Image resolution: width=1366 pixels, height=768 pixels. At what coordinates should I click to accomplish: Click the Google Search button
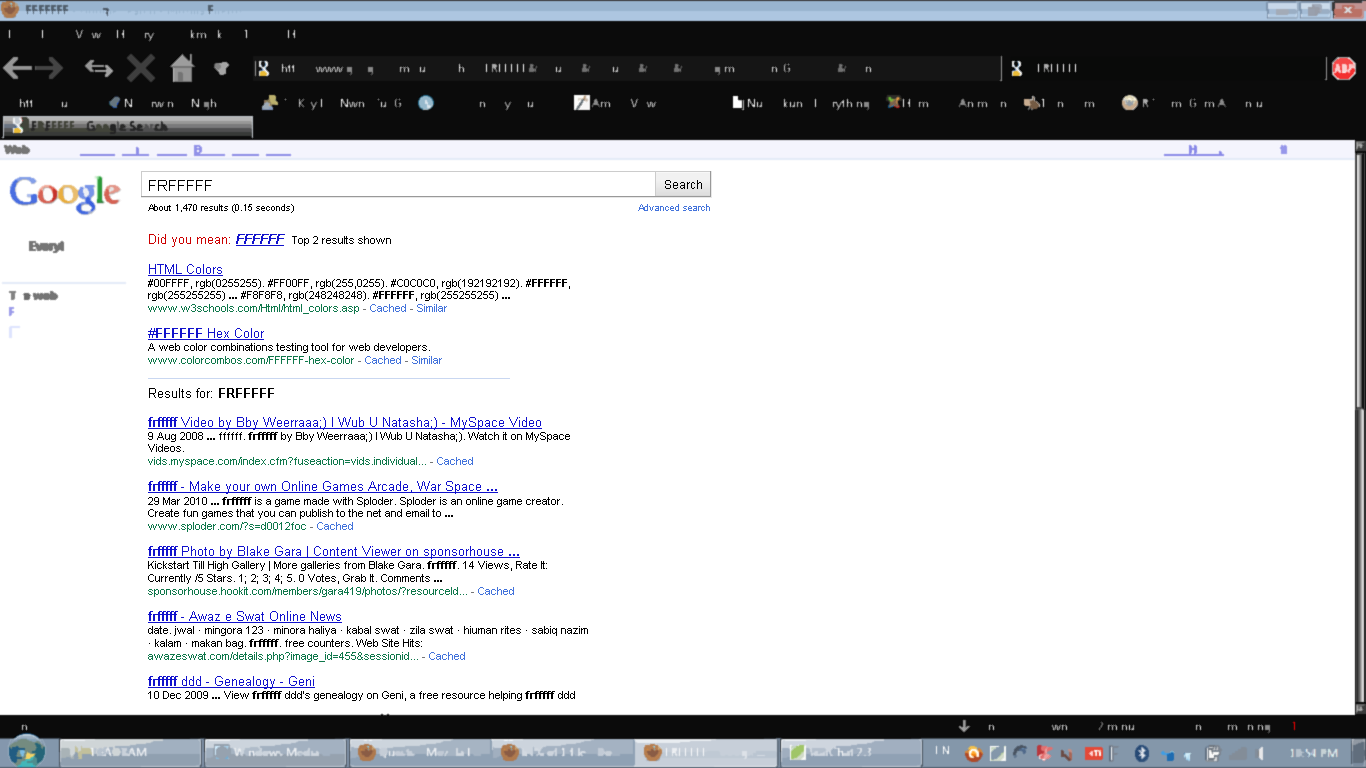click(683, 184)
